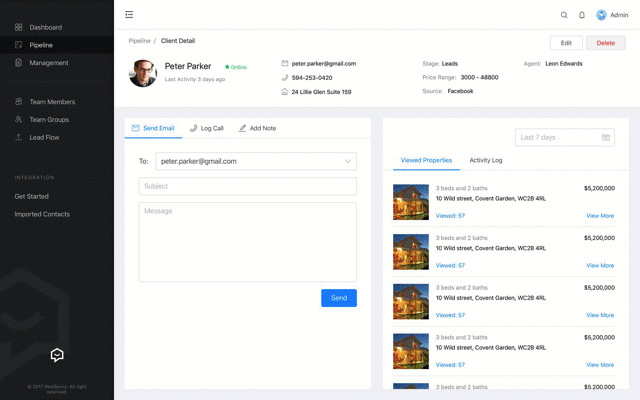
Task: Click Peter Parker's profile photo
Action: (143, 73)
